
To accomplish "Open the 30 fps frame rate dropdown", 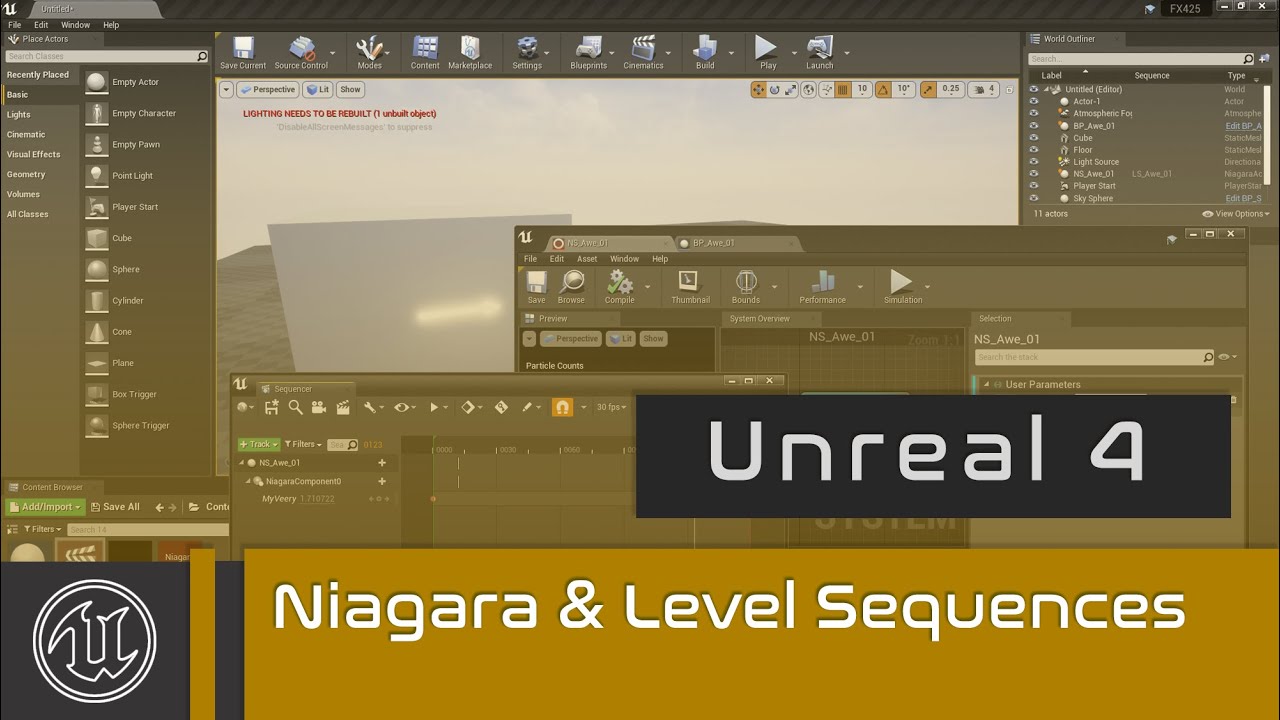I will pyautogui.click(x=614, y=407).
